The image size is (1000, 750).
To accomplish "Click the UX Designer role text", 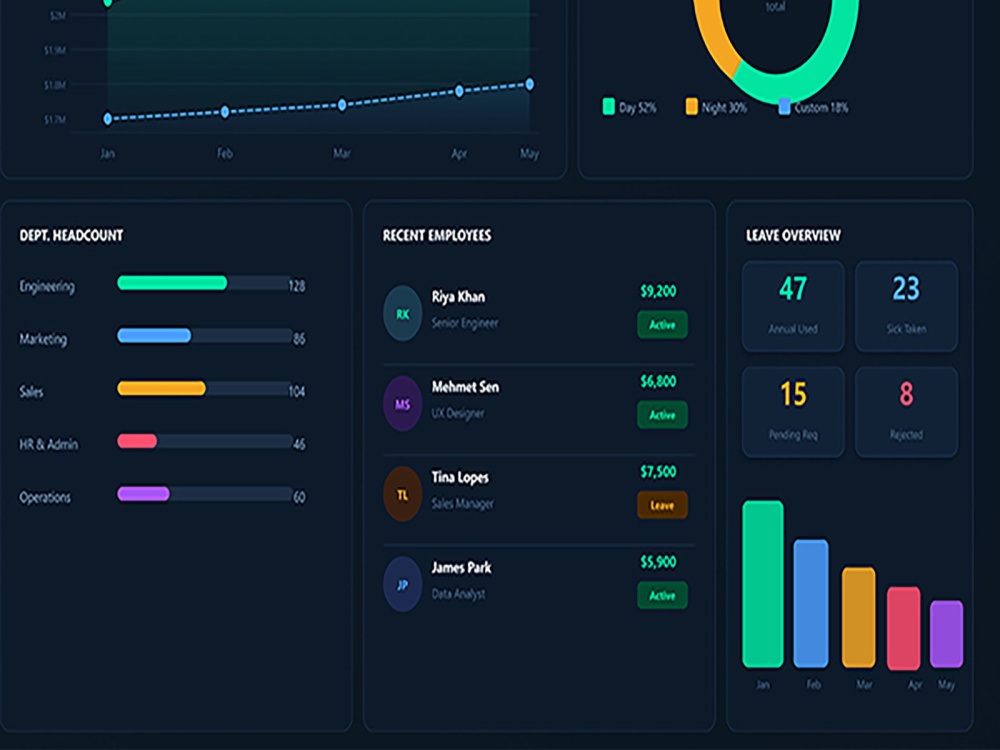I will 458,413.
